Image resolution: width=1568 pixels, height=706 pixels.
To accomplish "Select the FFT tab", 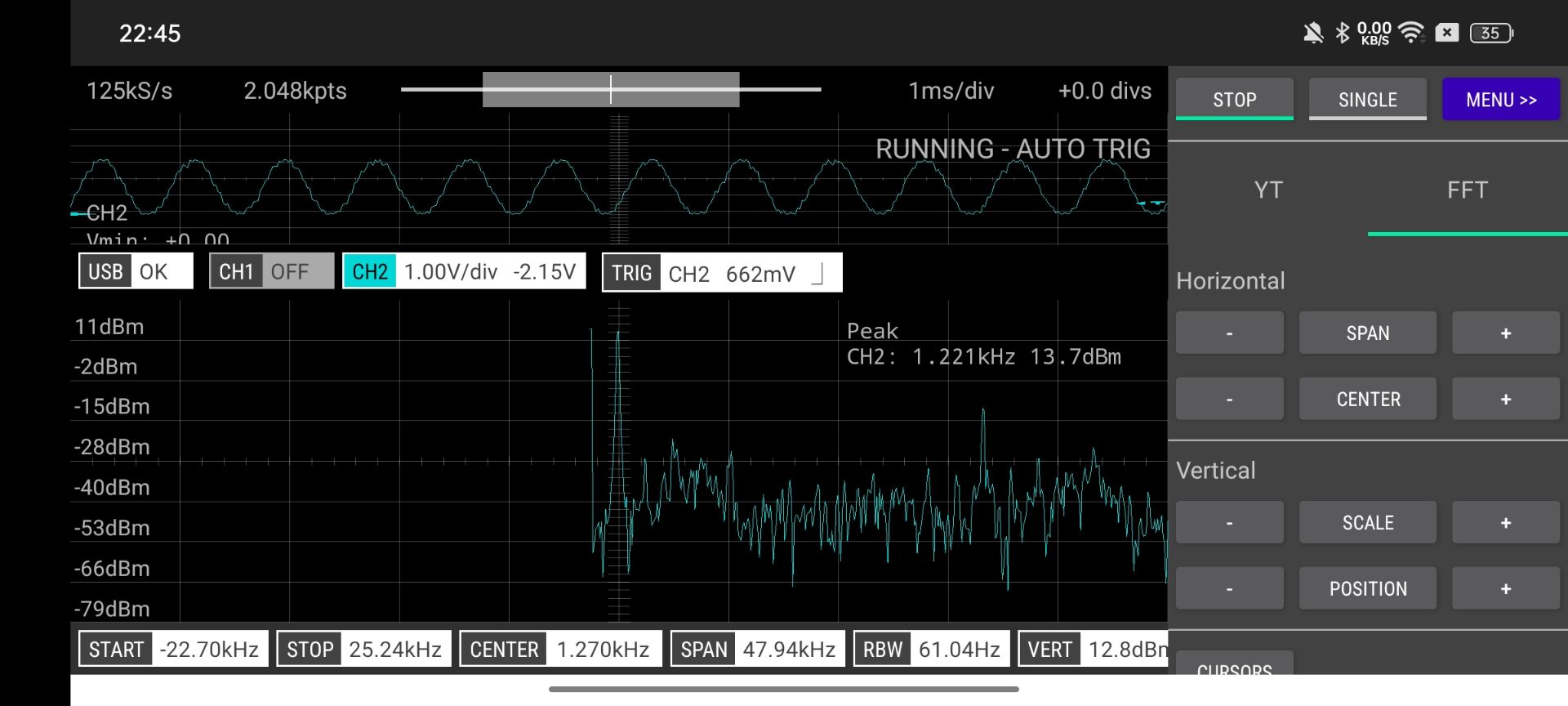I will coord(1467,190).
